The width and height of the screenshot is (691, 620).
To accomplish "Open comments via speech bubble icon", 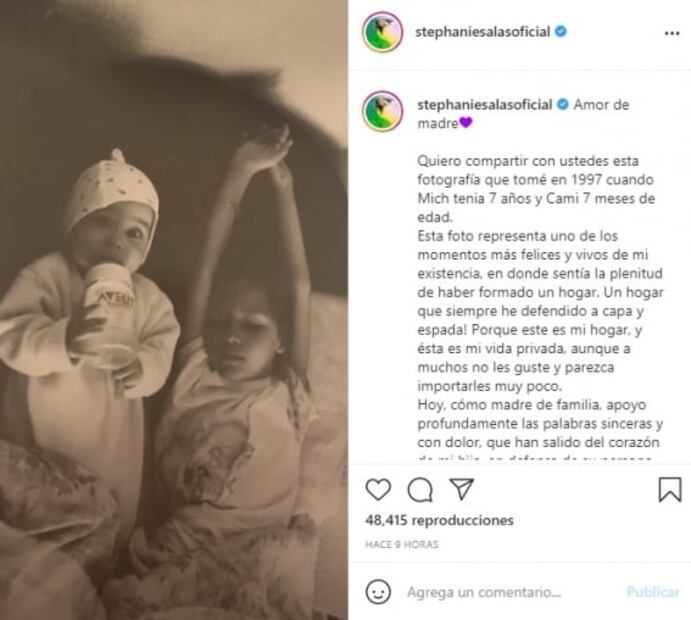I will point(420,490).
